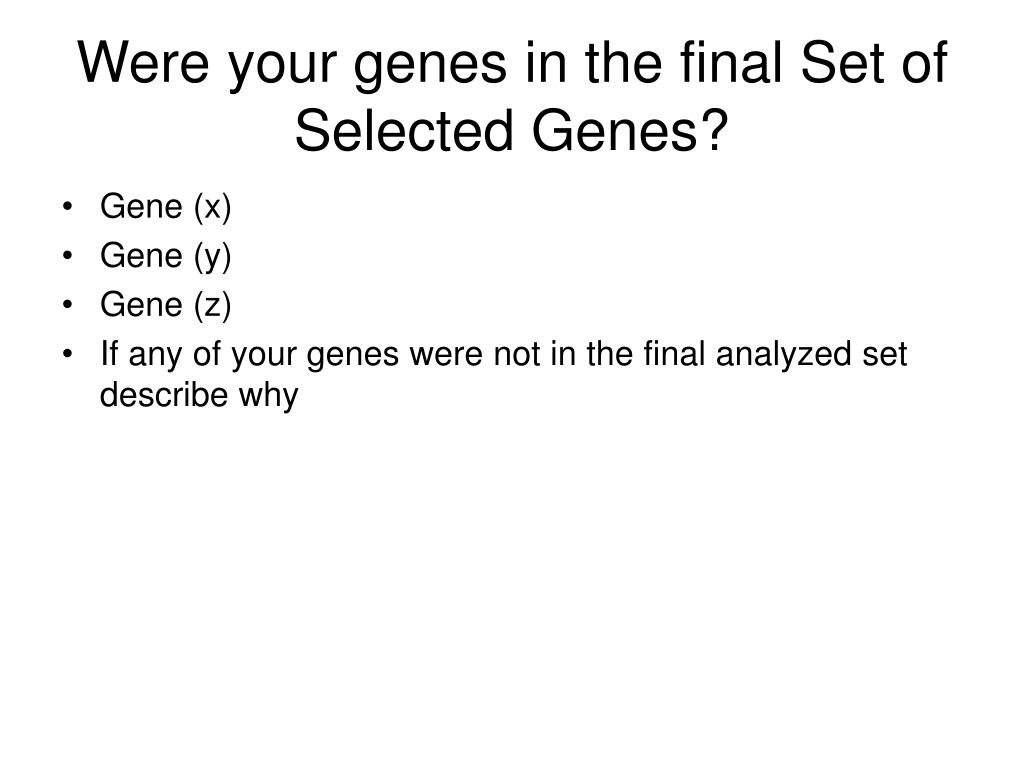Image resolution: width=1024 pixels, height=768 pixels.
Task: Click the bullet marker before Gene (z)
Action: pos(67,305)
